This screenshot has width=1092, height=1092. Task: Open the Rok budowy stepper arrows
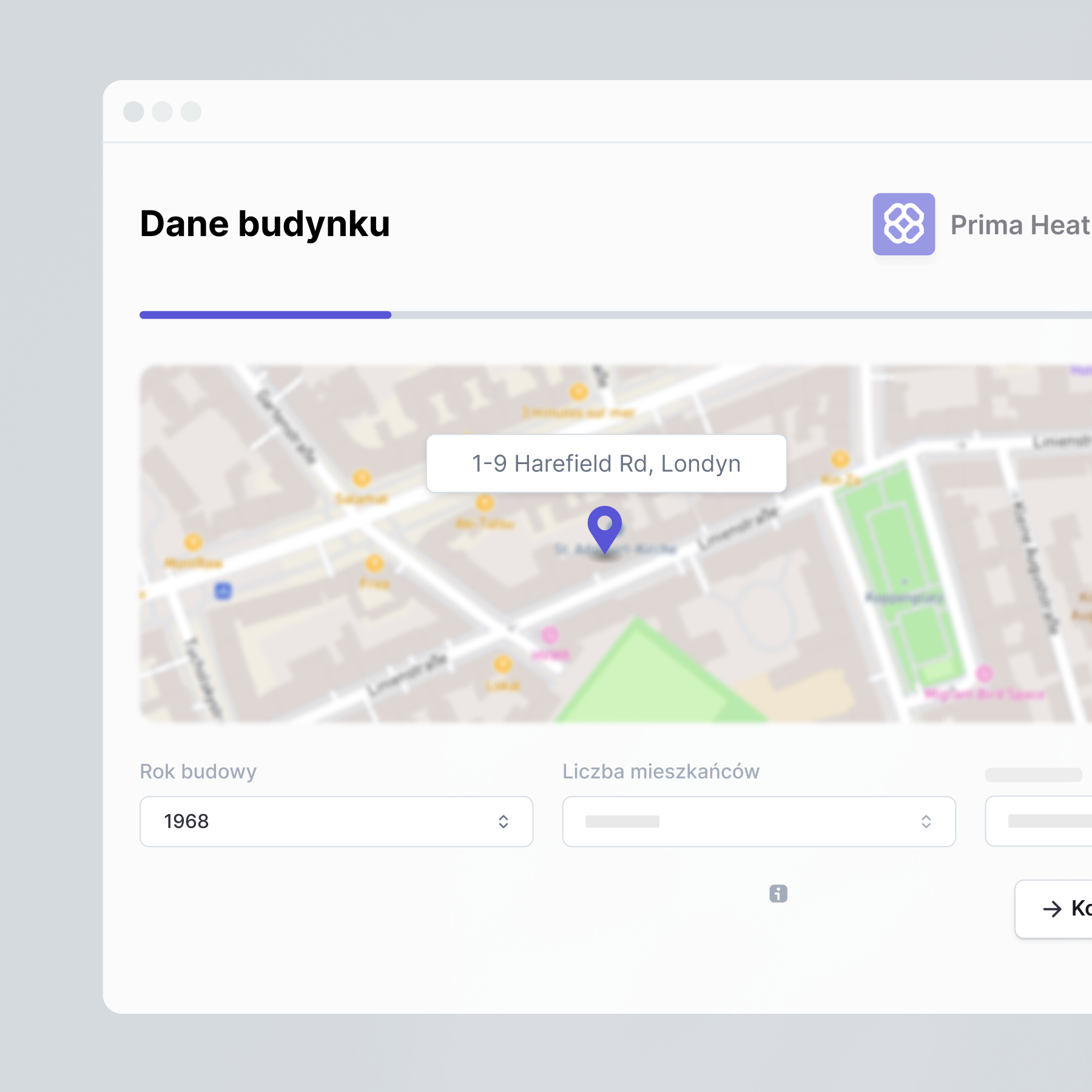(504, 821)
